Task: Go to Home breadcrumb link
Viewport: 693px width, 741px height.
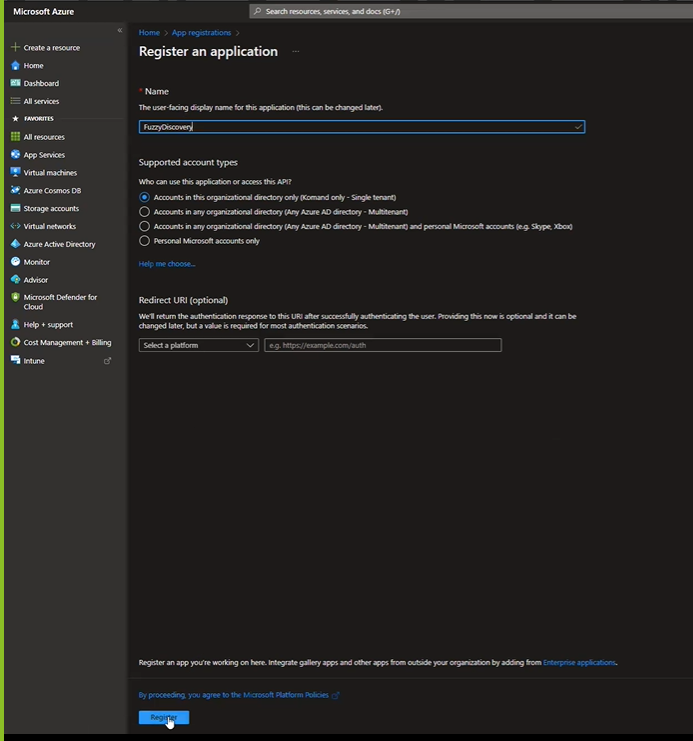Action: pyautogui.click(x=149, y=33)
